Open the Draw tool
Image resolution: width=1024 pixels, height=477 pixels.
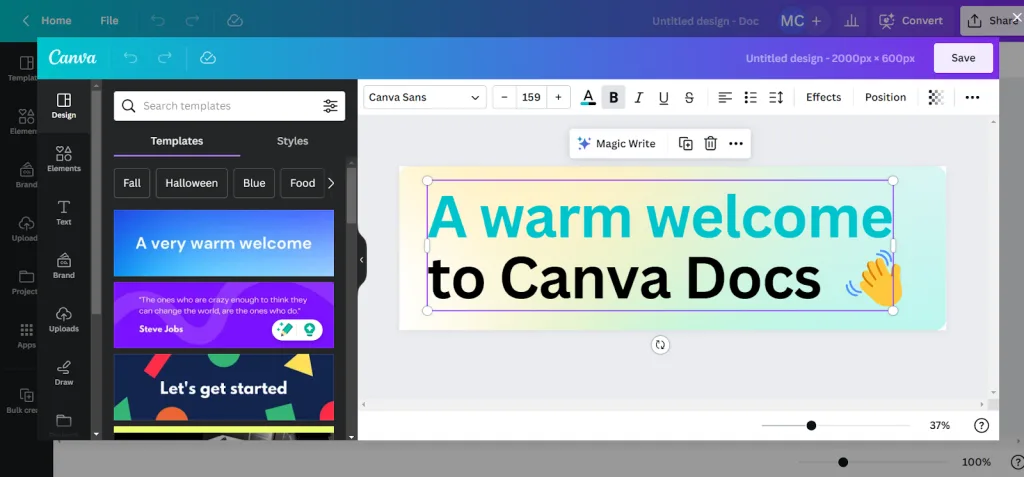[64, 372]
